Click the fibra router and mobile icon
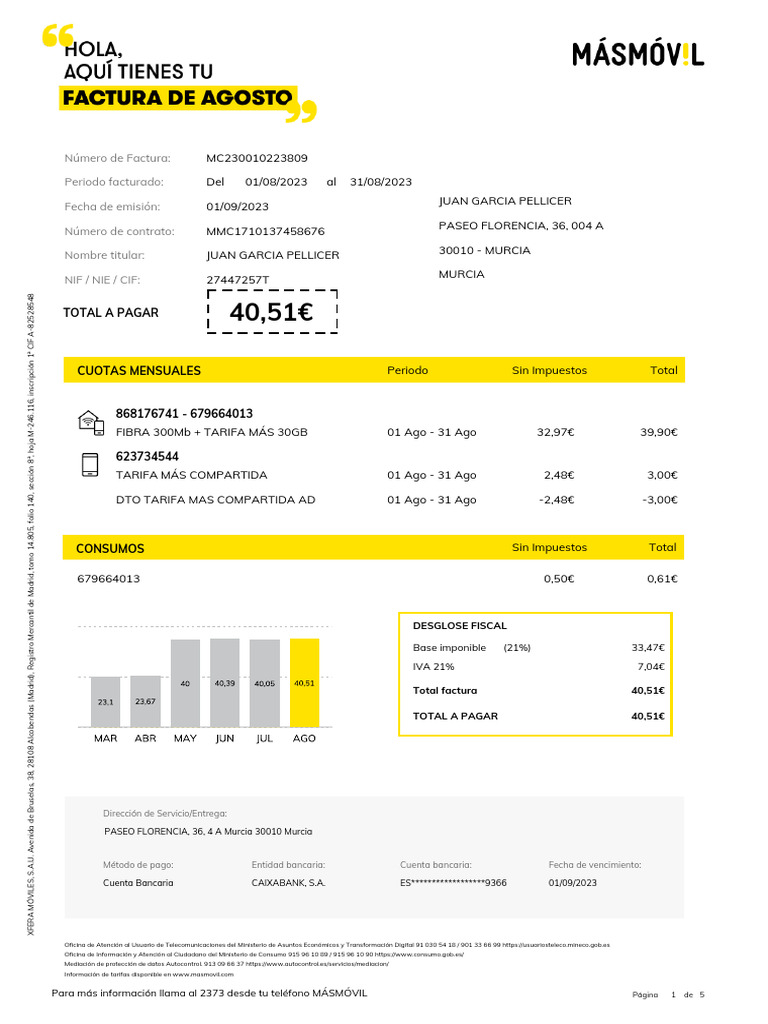Screen dimensions: 768x1024 point(91,423)
